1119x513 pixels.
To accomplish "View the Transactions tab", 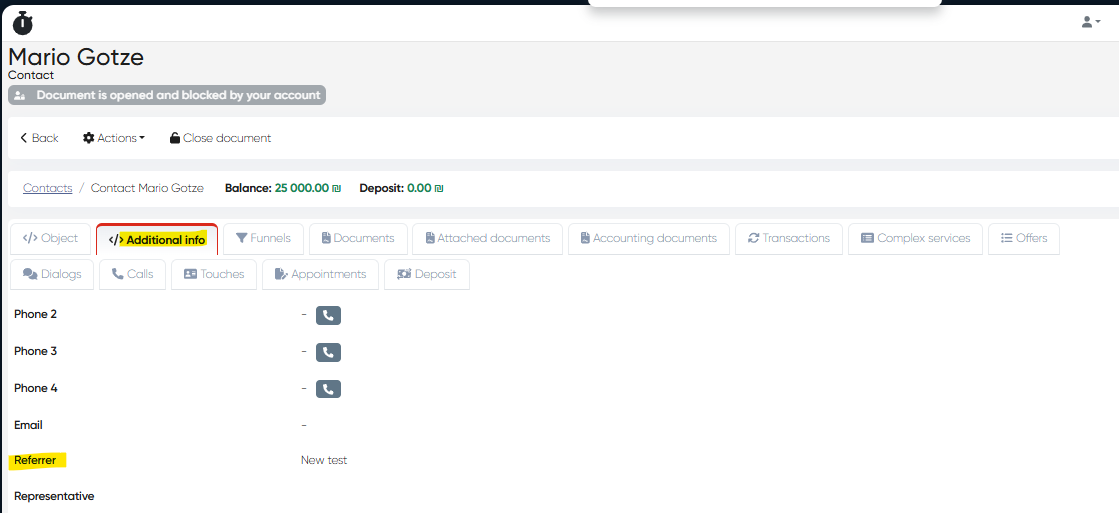I will [788, 239].
